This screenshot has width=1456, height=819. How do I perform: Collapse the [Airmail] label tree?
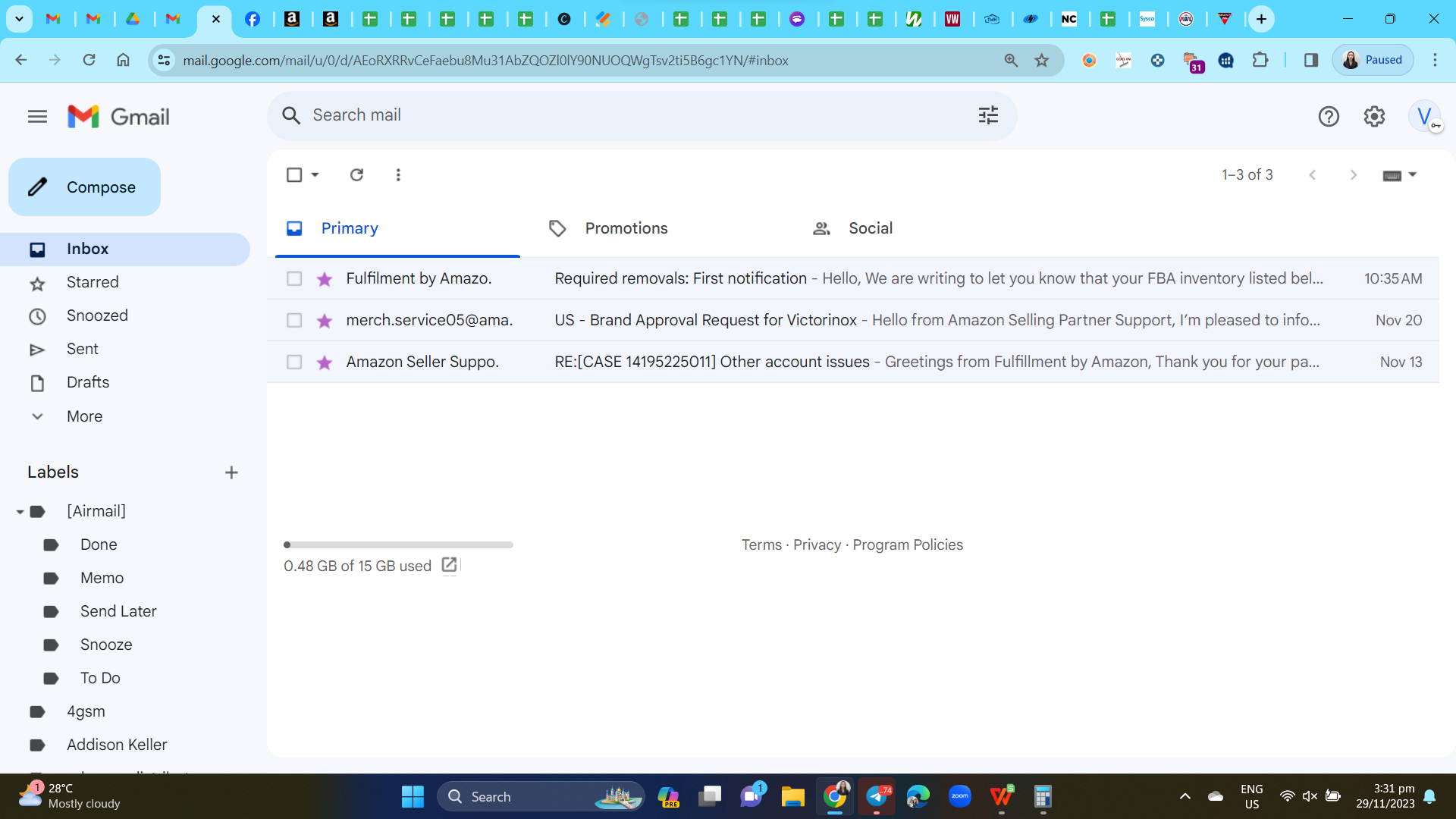click(20, 512)
